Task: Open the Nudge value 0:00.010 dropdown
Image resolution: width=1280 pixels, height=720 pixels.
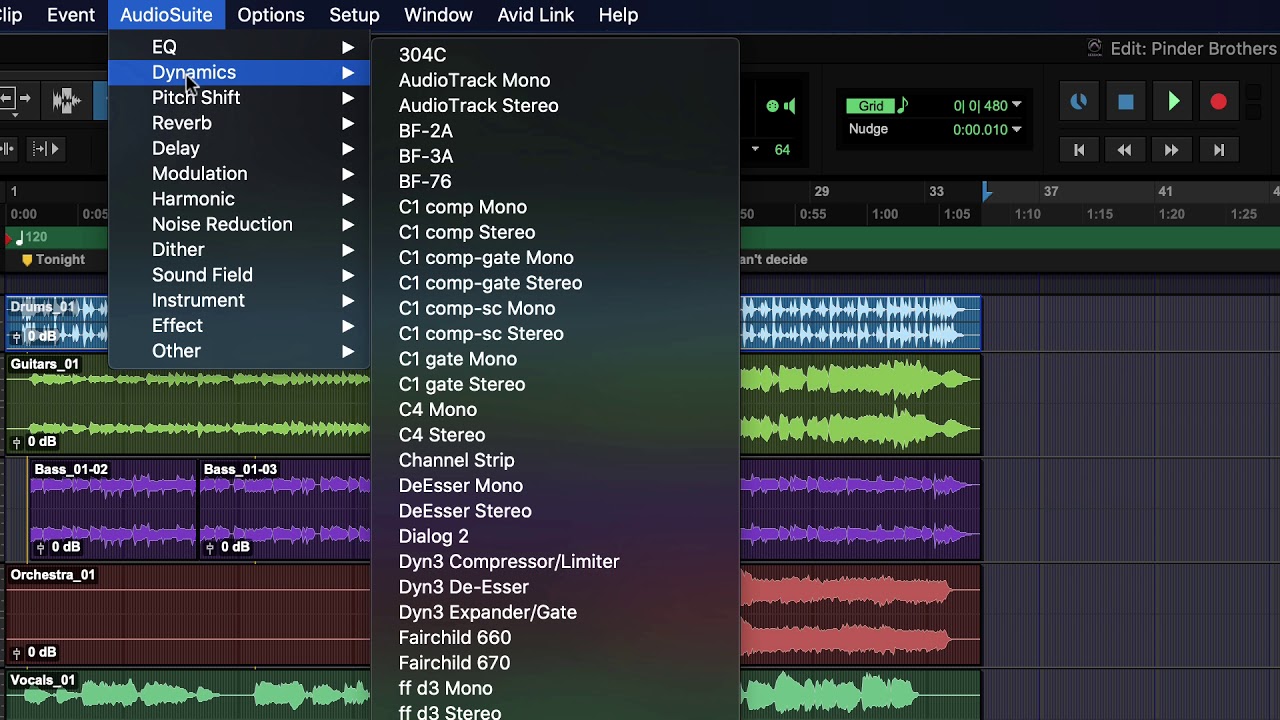Action: click(x=1016, y=129)
